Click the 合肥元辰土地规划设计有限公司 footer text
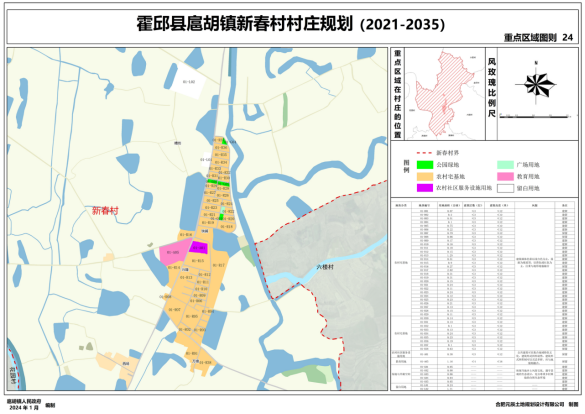Image resolution: width=585 pixels, height=414 pixels. click(x=530, y=404)
